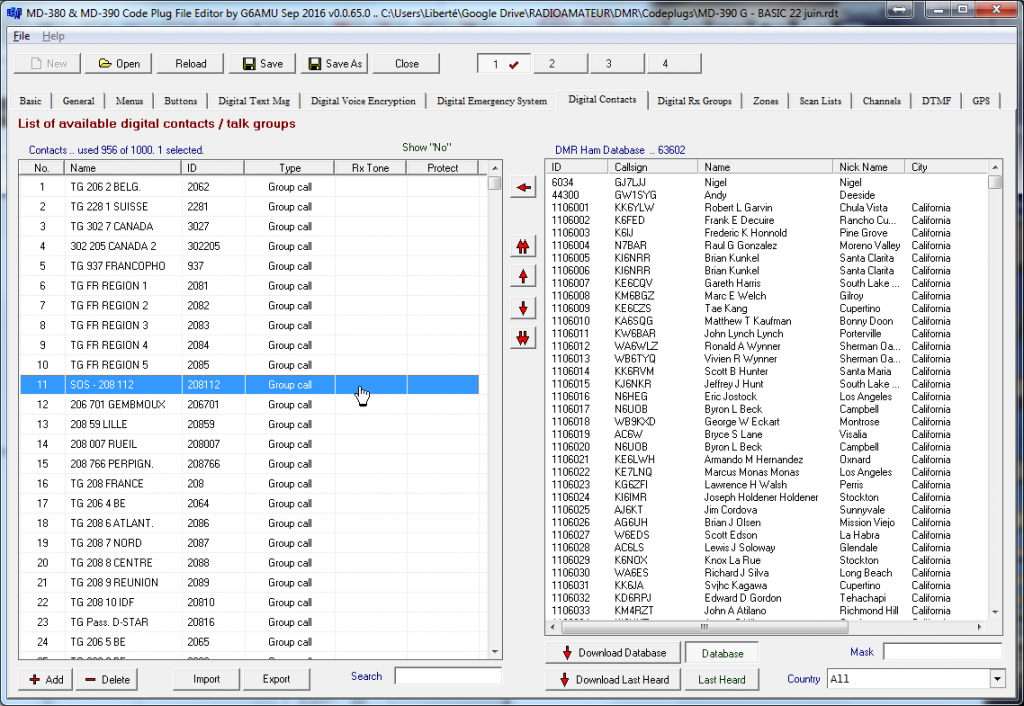
Task: Move selected contact to top with double up-arrow
Action: [522, 245]
